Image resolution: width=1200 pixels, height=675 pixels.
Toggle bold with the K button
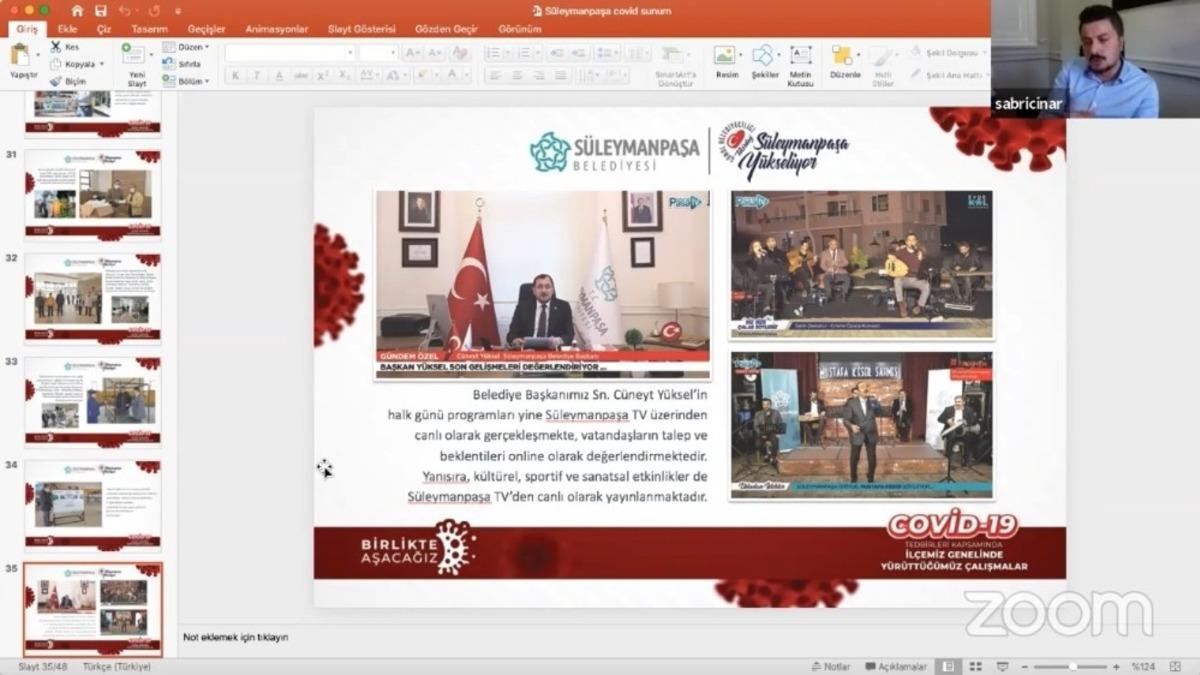coord(234,75)
